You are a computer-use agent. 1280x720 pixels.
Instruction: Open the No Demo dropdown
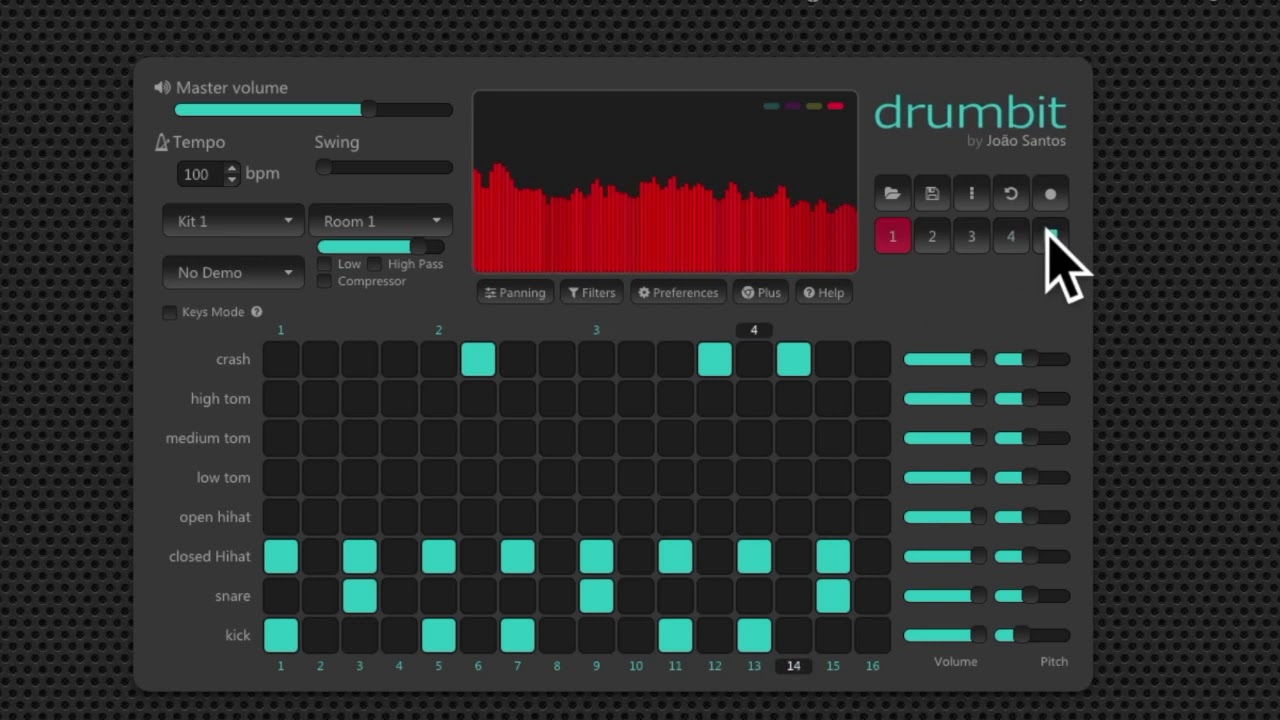pos(233,272)
